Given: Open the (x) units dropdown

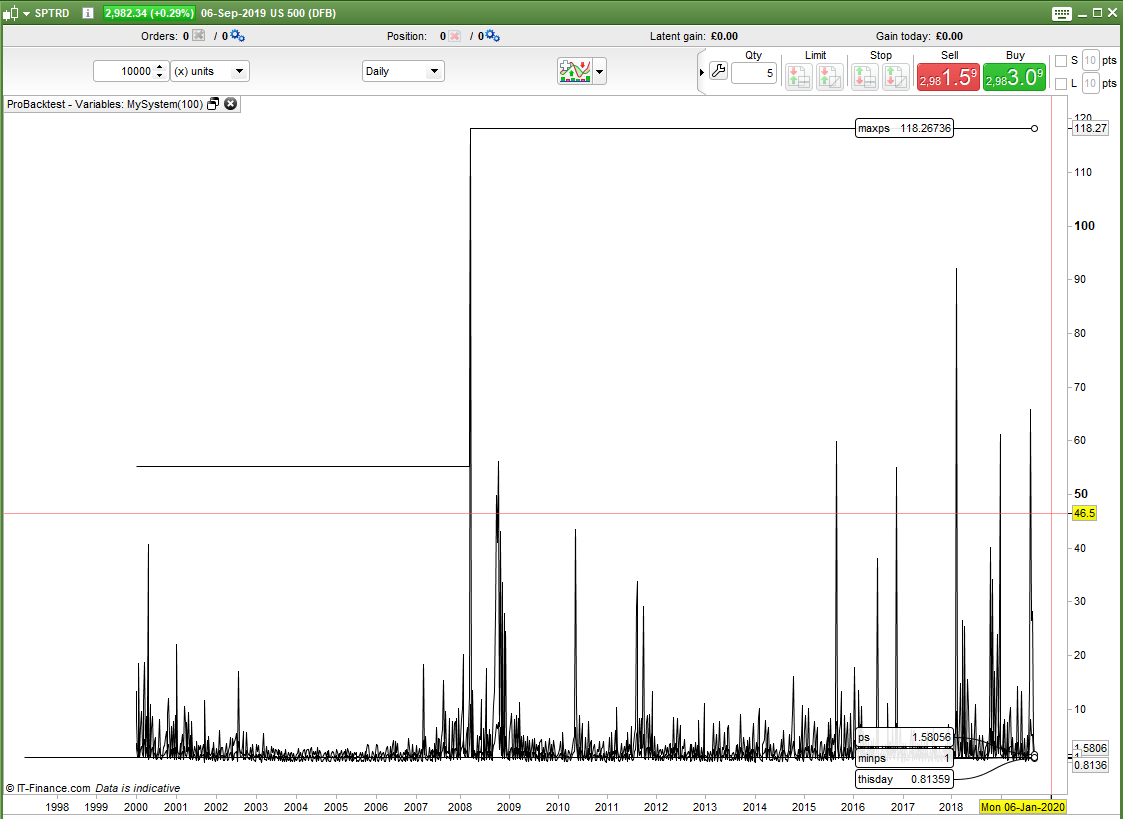Looking at the screenshot, I should click(x=209, y=72).
